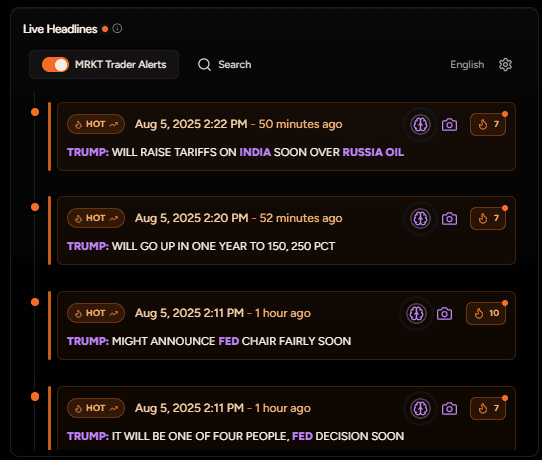Click the search magnifier icon
Viewport: 542px width, 460px height.
[x=204, y=65]
